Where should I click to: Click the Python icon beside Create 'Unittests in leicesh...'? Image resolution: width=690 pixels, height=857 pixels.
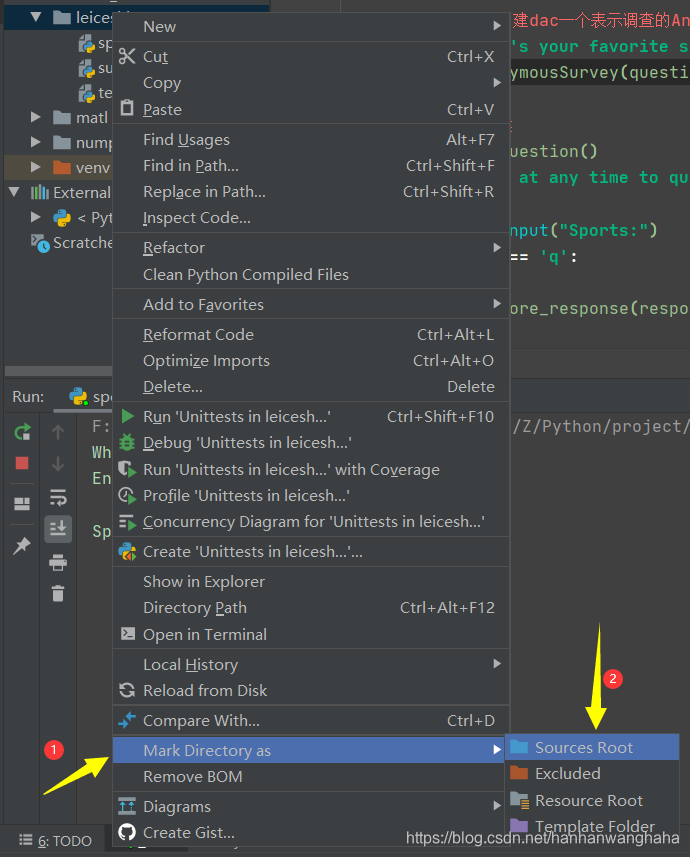[x=127, y=551]
